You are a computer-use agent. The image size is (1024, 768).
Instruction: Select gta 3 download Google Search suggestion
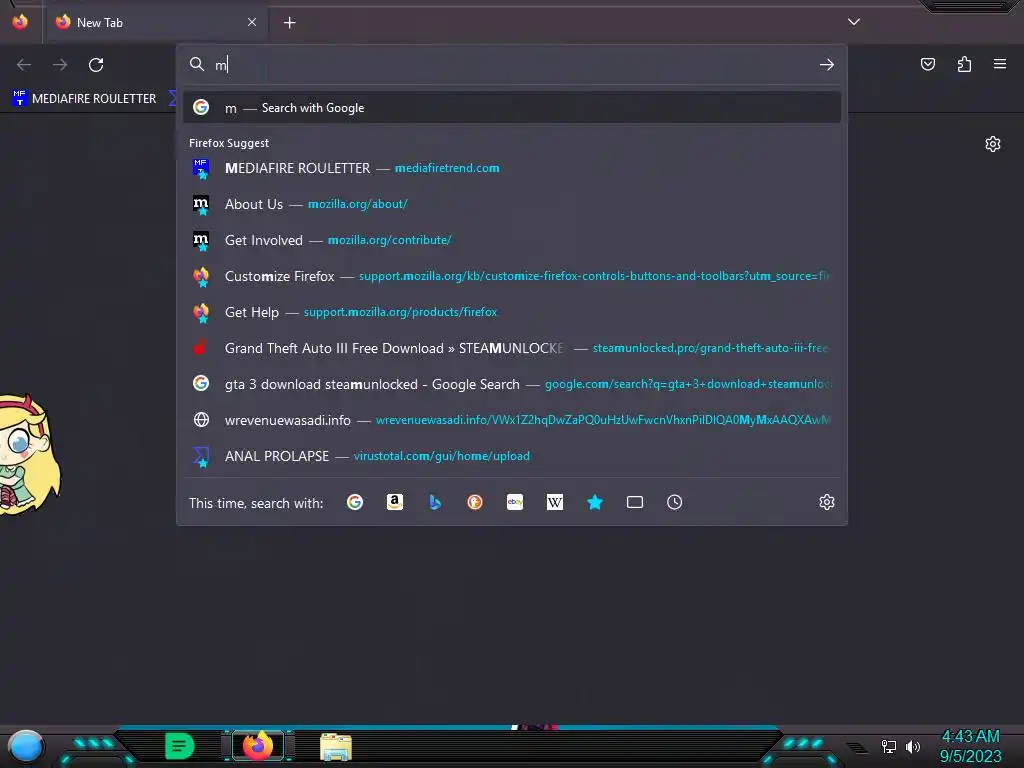click(512, 384)
